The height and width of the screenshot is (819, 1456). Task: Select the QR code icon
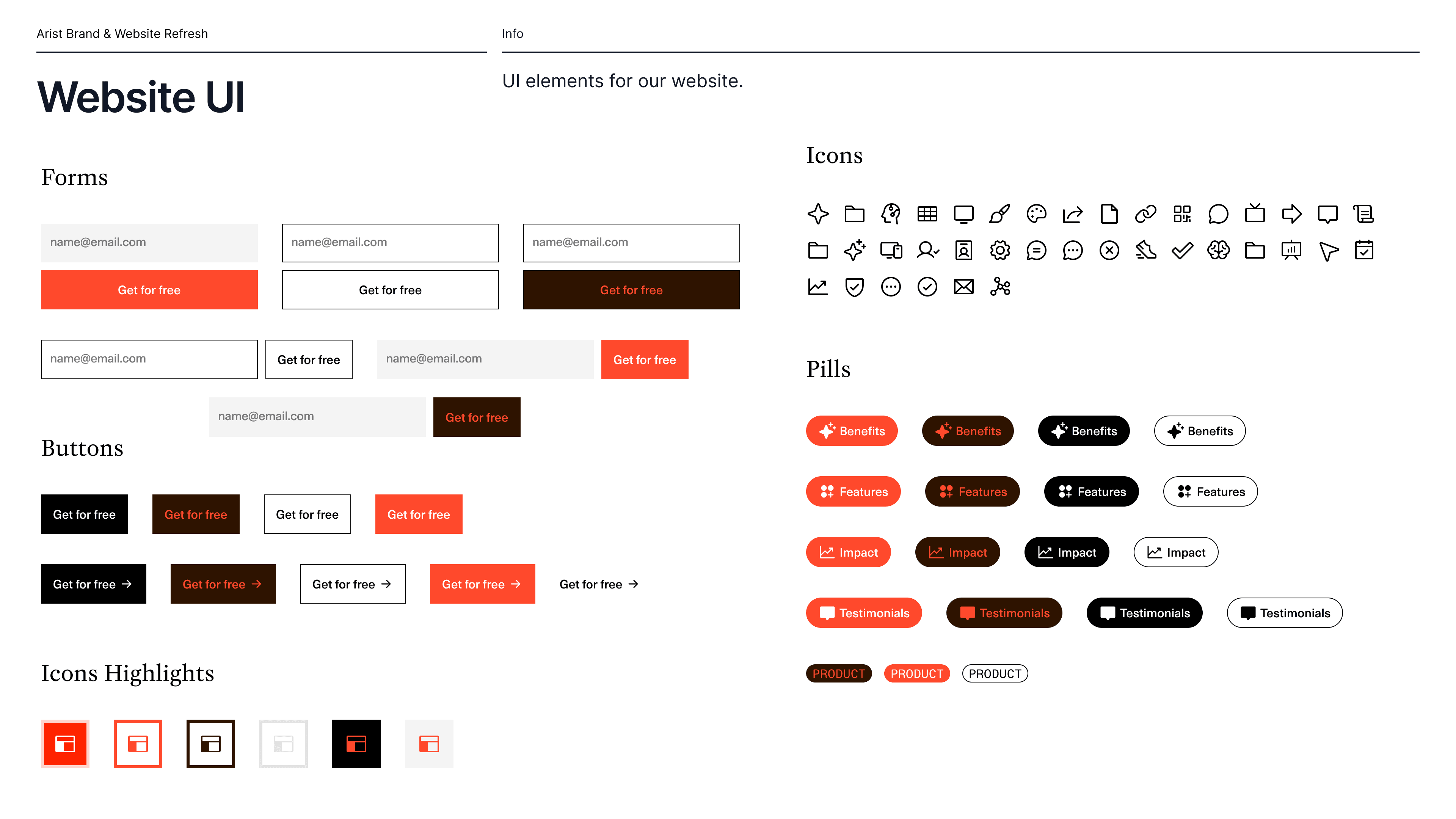click(1182, 214)
